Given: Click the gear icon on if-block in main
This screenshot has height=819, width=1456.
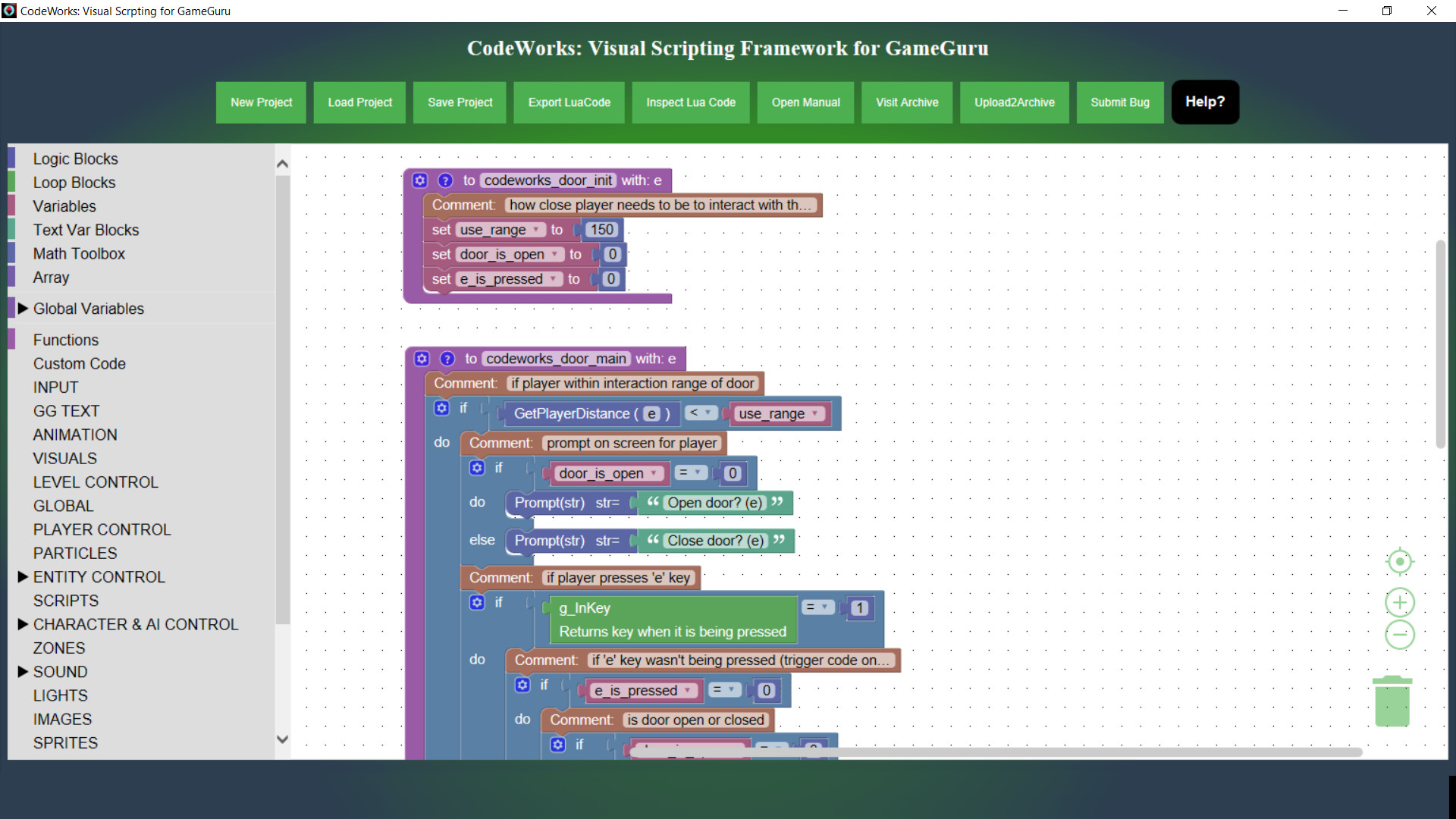Looking at the screenshot, I should (441, 412).
